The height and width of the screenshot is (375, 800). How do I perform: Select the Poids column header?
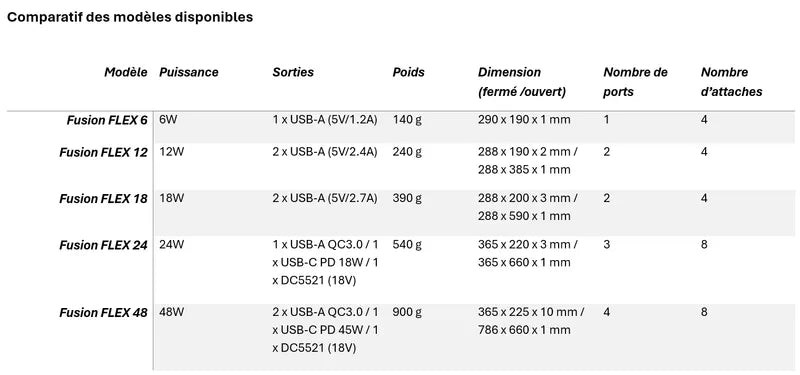click(x=409, y=72)
